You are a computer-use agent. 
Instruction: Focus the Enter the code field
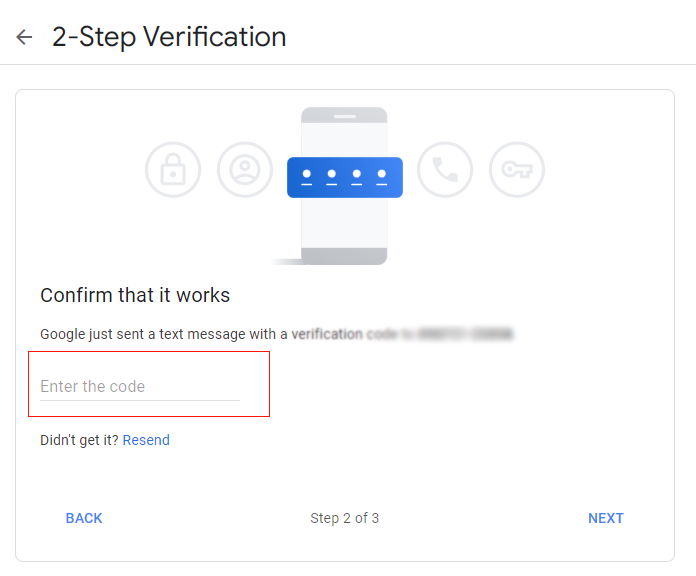(140, 387)
